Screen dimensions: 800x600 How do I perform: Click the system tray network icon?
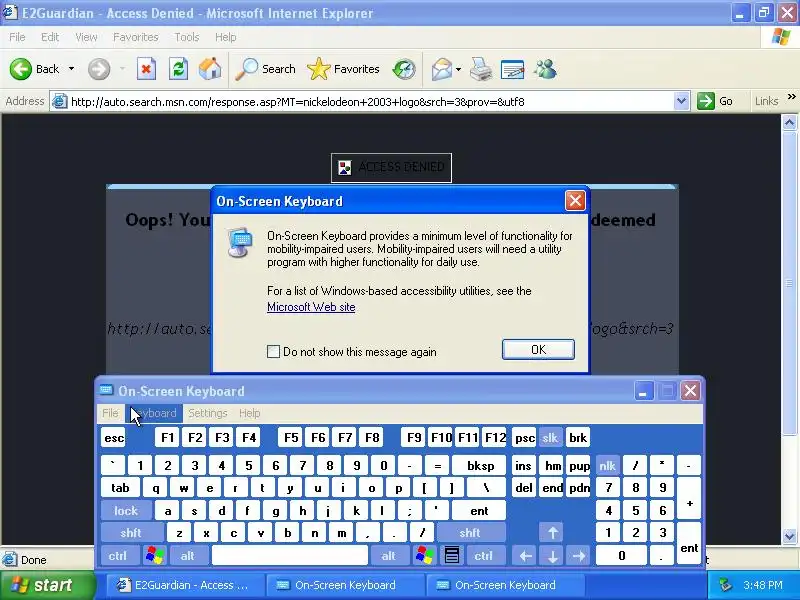pos(725,585)
